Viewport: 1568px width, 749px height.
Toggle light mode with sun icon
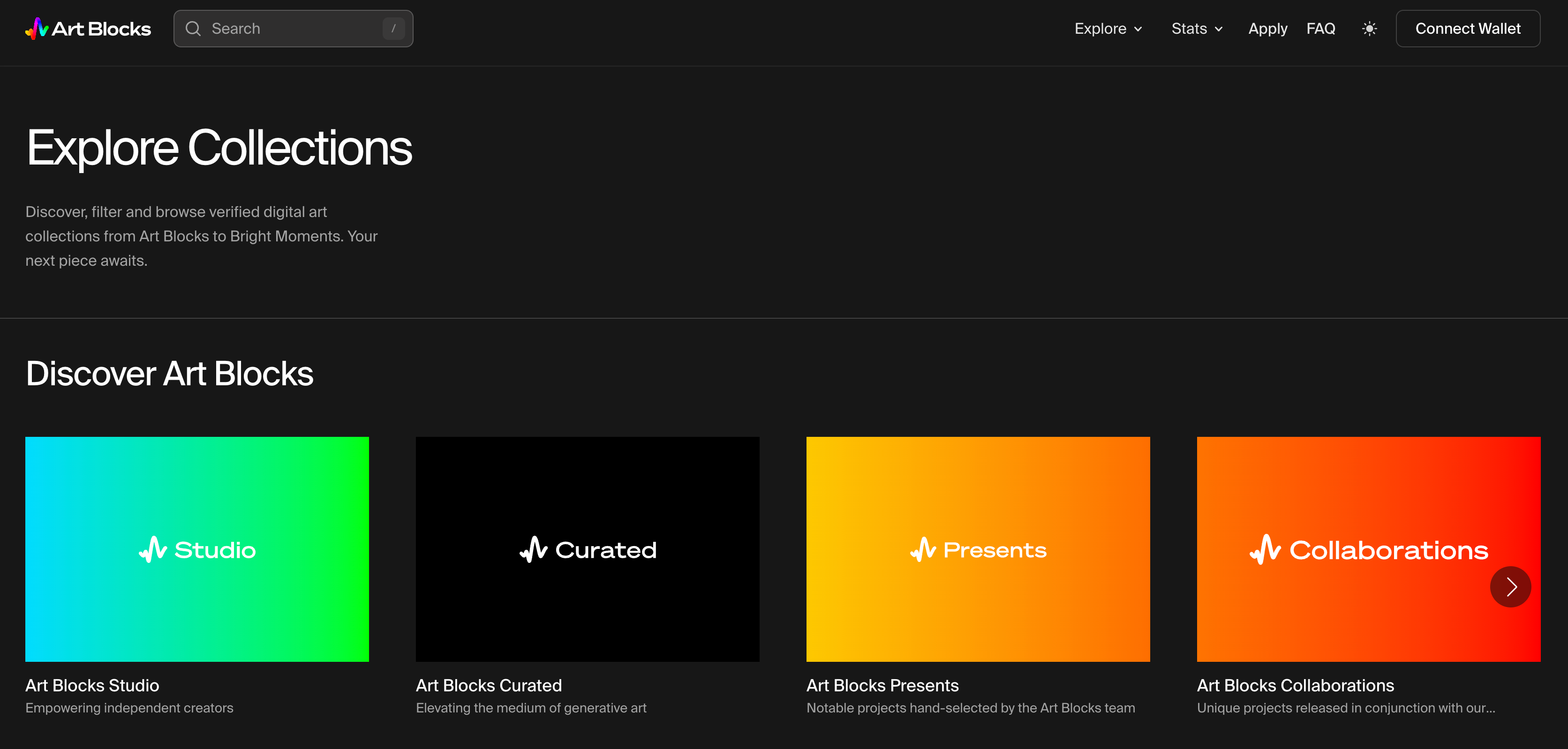(1369, 29)
